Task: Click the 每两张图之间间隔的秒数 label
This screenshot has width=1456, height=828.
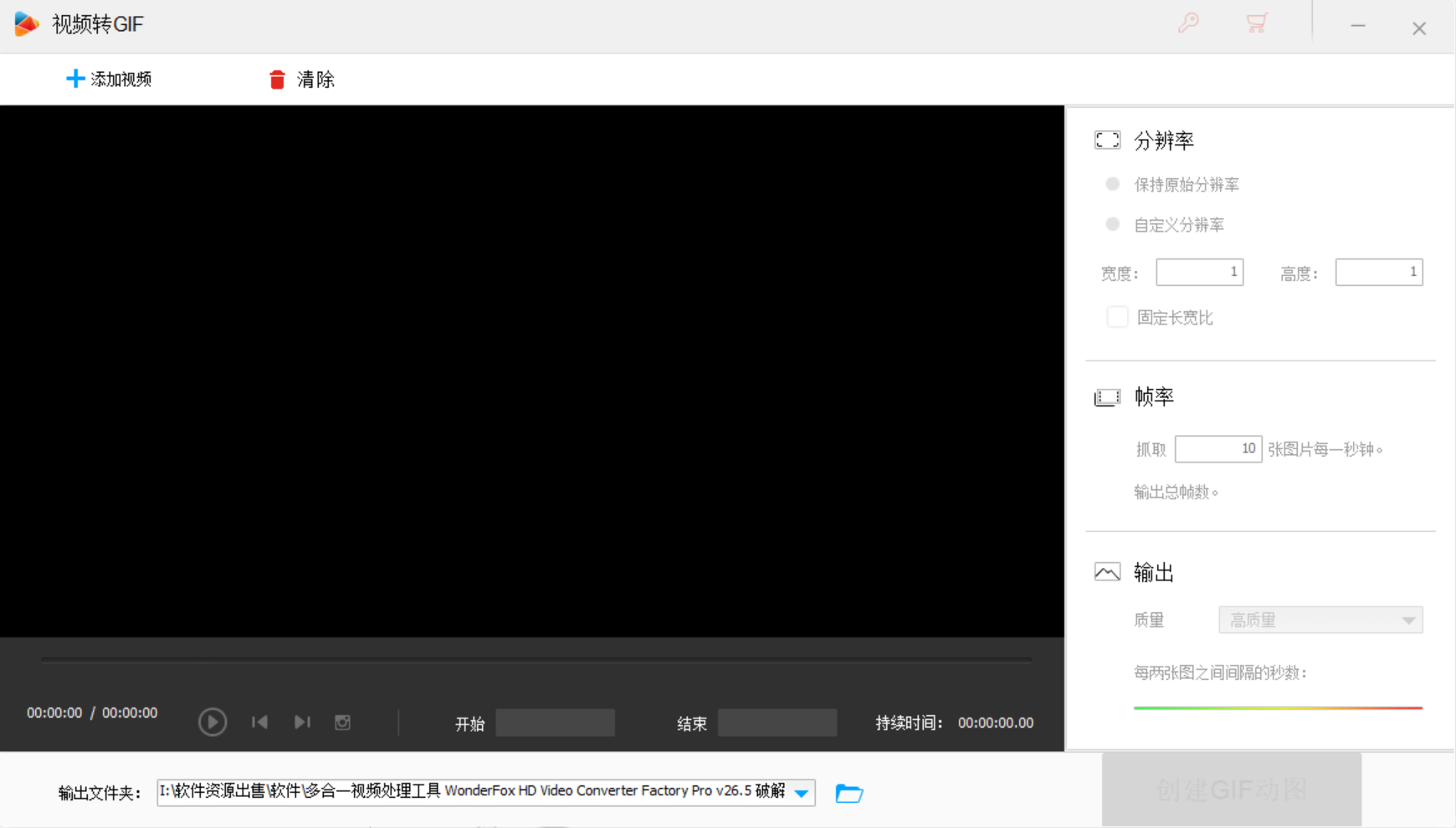Action: point(1220,672)
